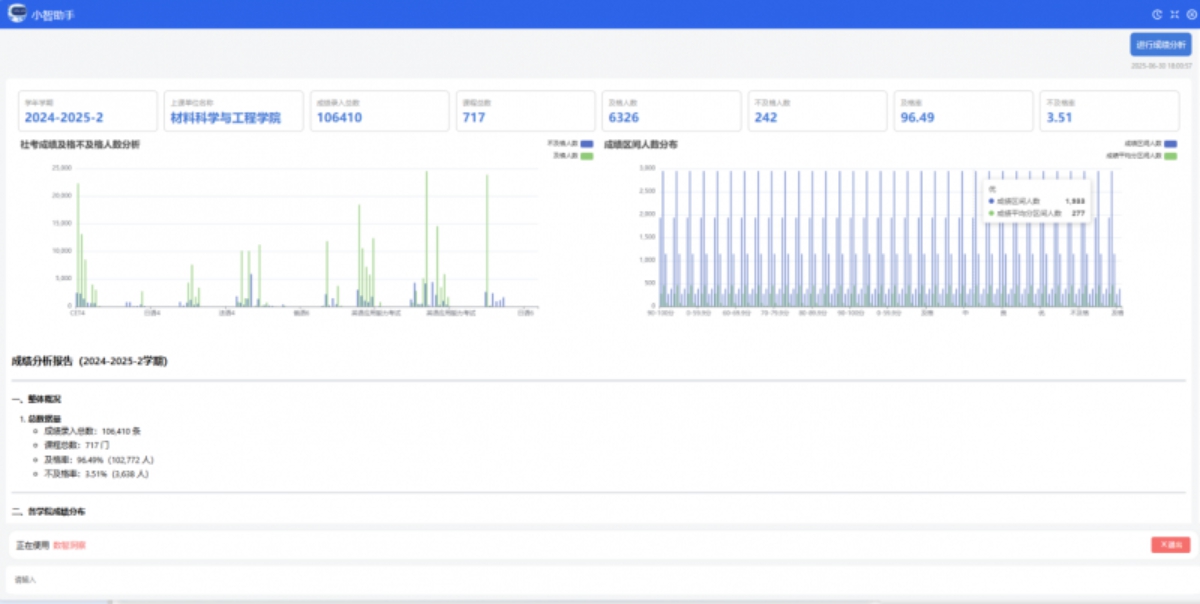Screen dimensions: 1200x604
Task: Click the fullscreen expand icon in header
Action: pyautogui.click(x=1174, y=15)
